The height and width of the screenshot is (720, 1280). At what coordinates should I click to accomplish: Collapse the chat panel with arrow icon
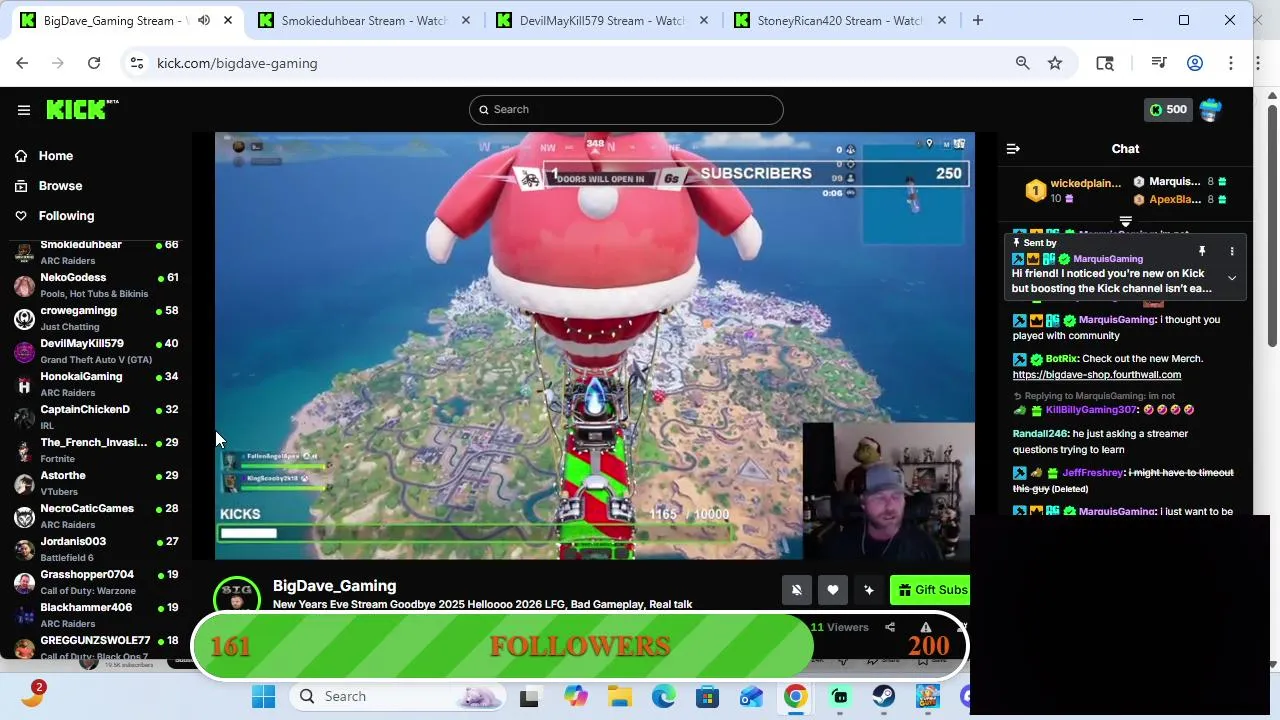point(1013,149)
